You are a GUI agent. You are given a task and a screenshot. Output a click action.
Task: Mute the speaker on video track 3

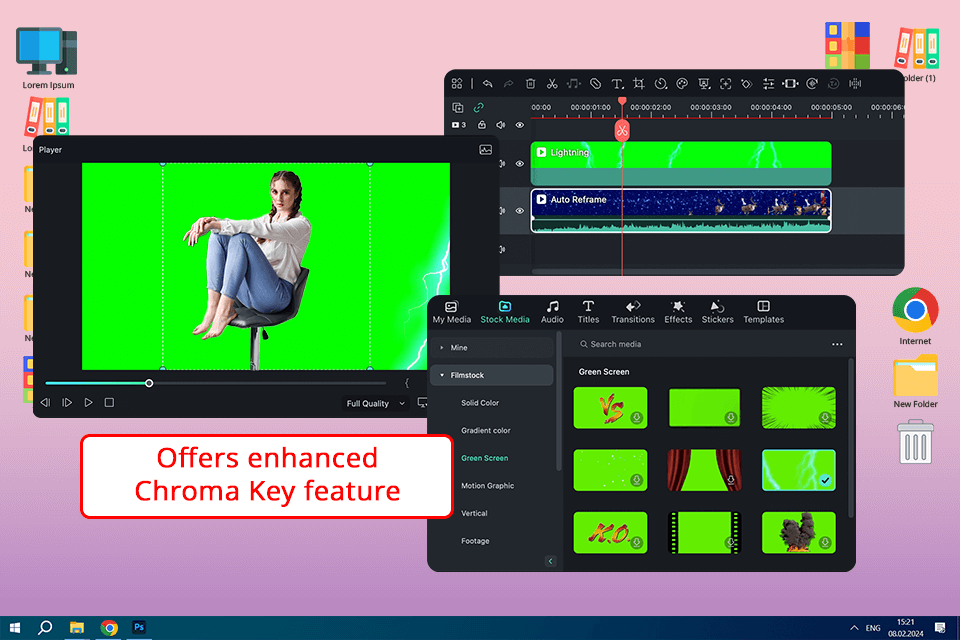tap(501, 125)
